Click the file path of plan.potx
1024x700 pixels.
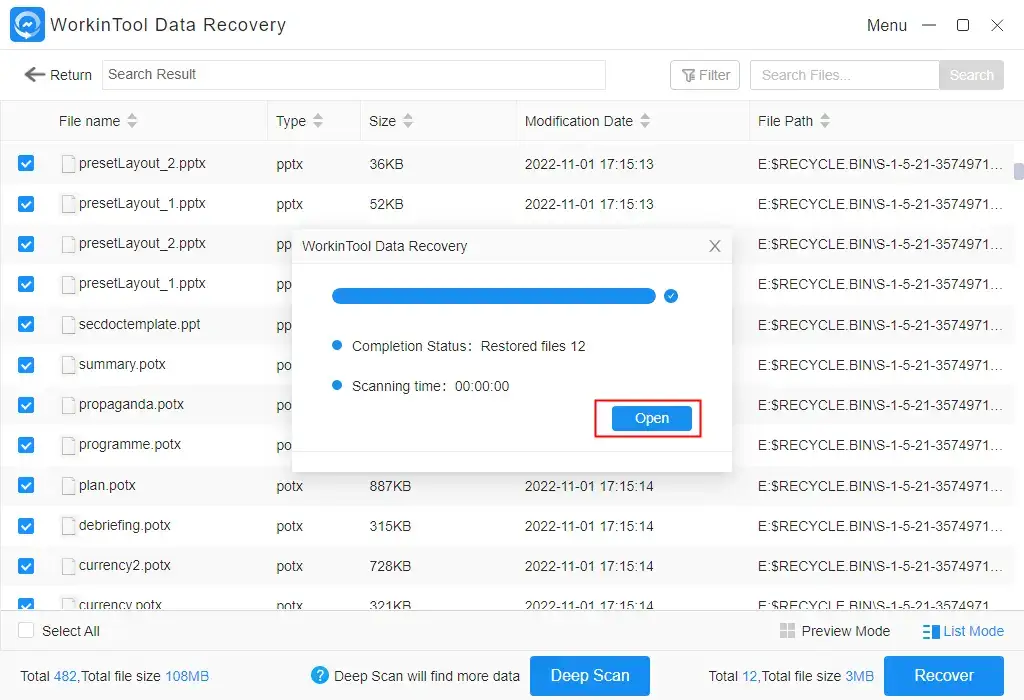pos(880,486)
